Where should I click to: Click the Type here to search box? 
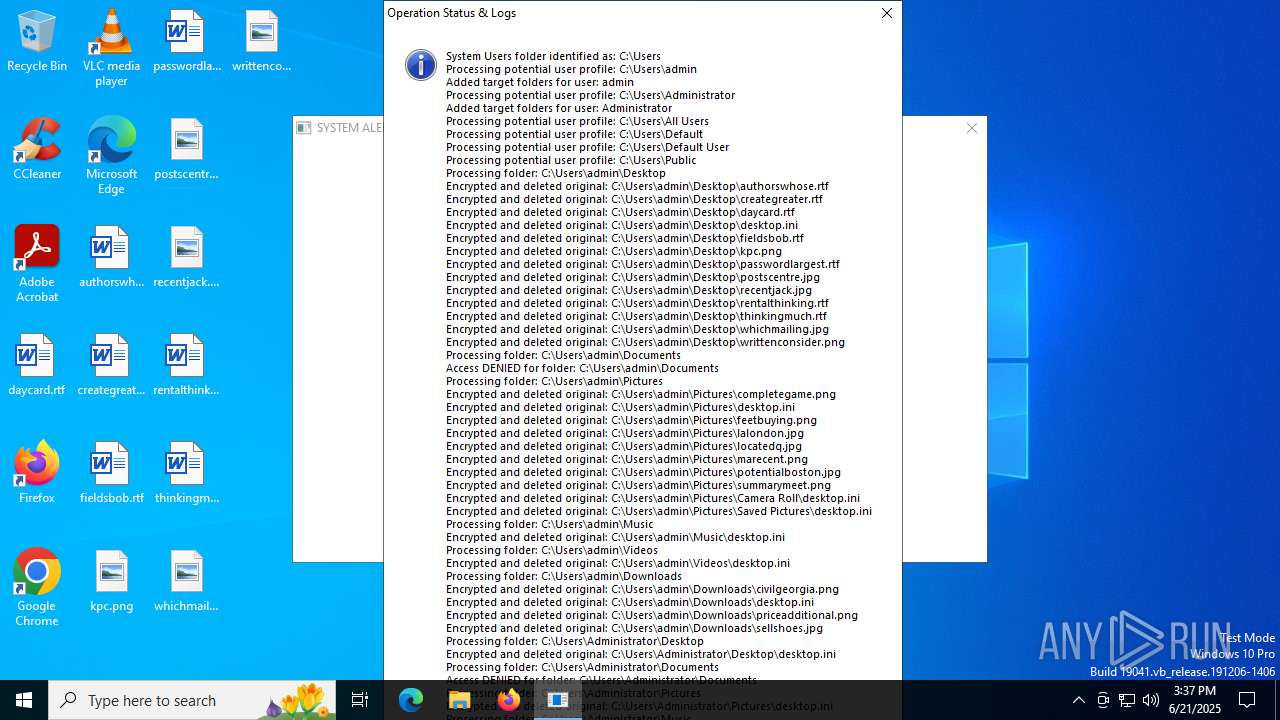[x=192, y=700]
